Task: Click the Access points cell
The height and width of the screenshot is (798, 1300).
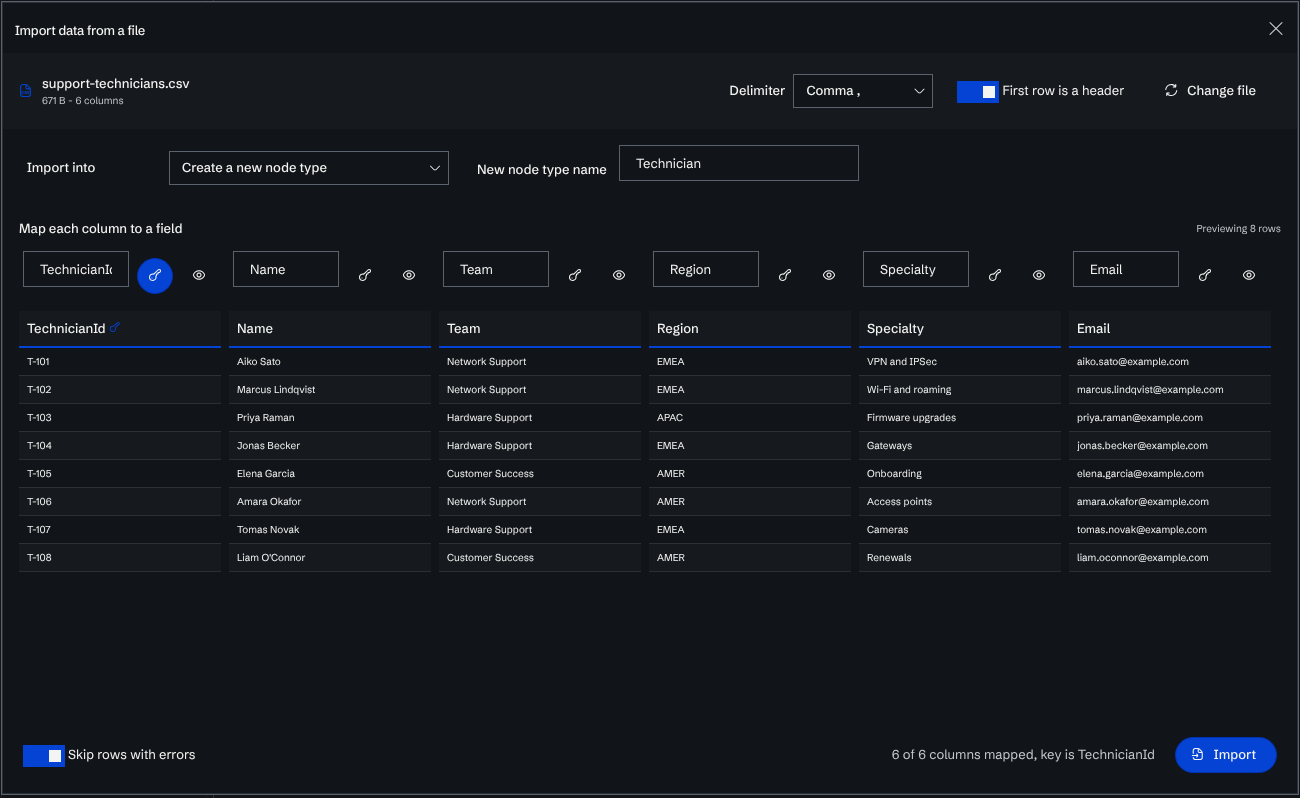Action: 960,502
